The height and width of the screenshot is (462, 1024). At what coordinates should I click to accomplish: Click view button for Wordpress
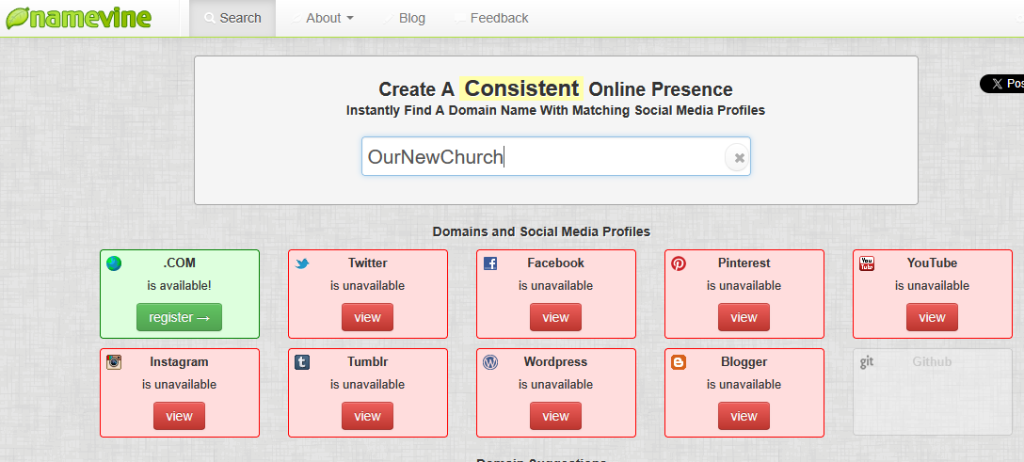555,416
